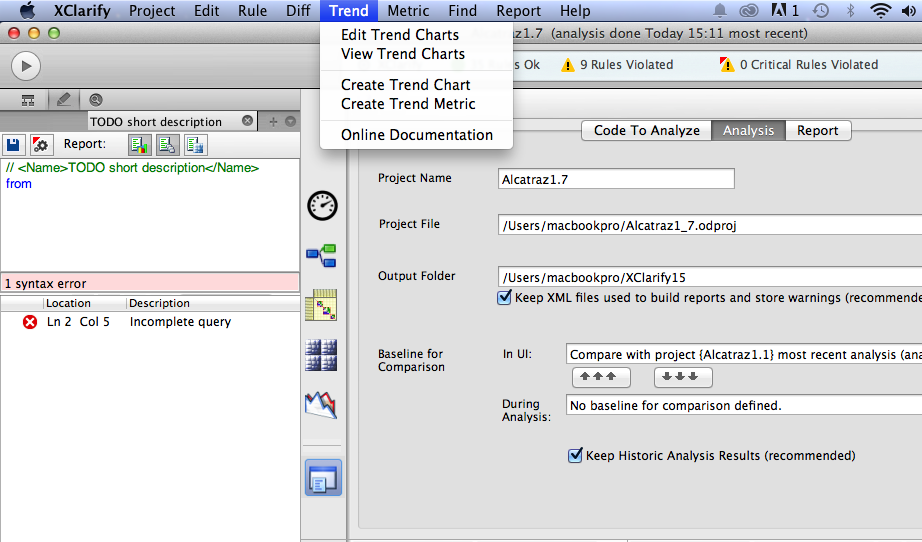Toggle the report chart icon with colored bars

(139, 145)
